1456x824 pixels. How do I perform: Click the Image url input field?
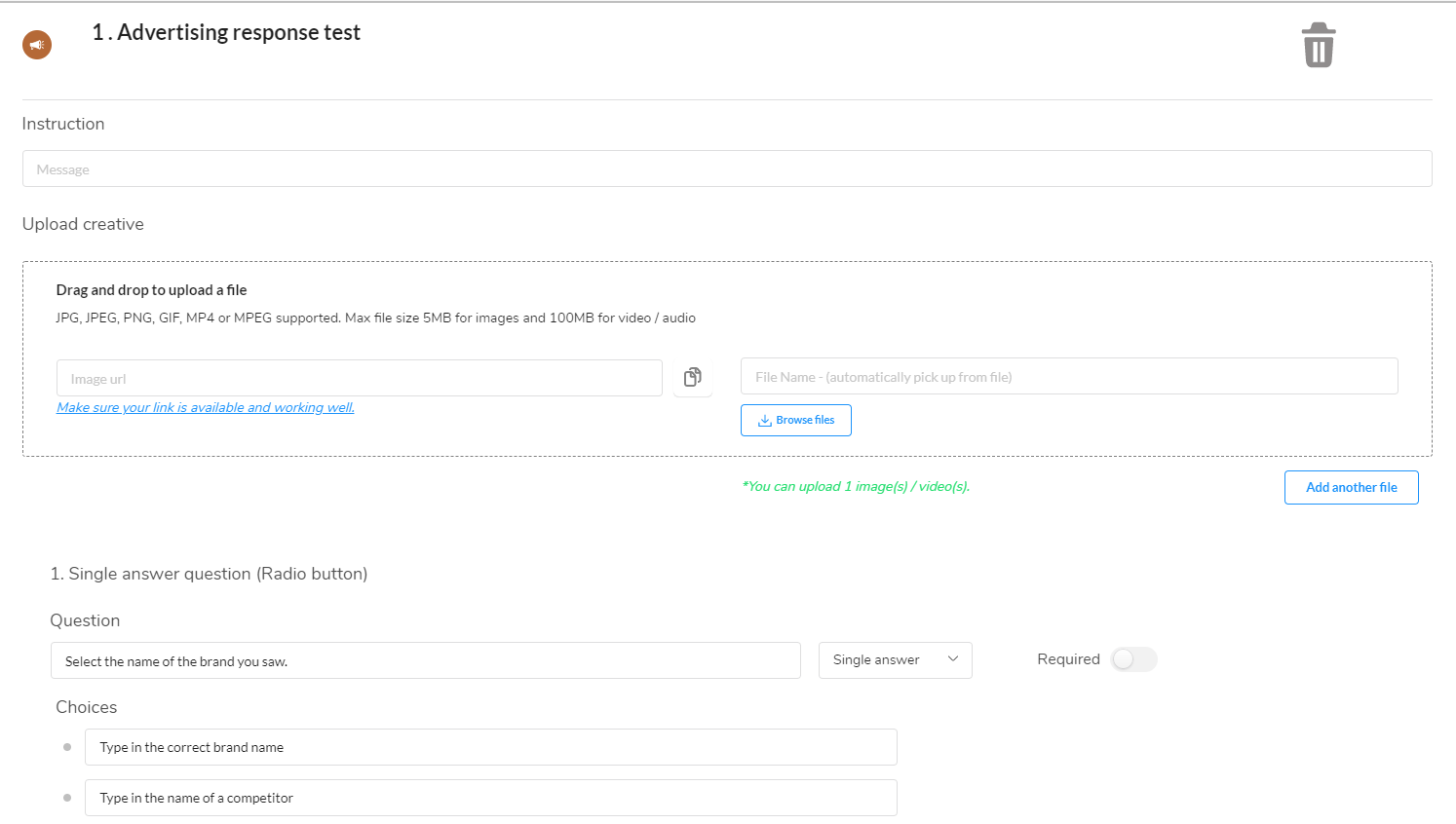click(359, 378)
